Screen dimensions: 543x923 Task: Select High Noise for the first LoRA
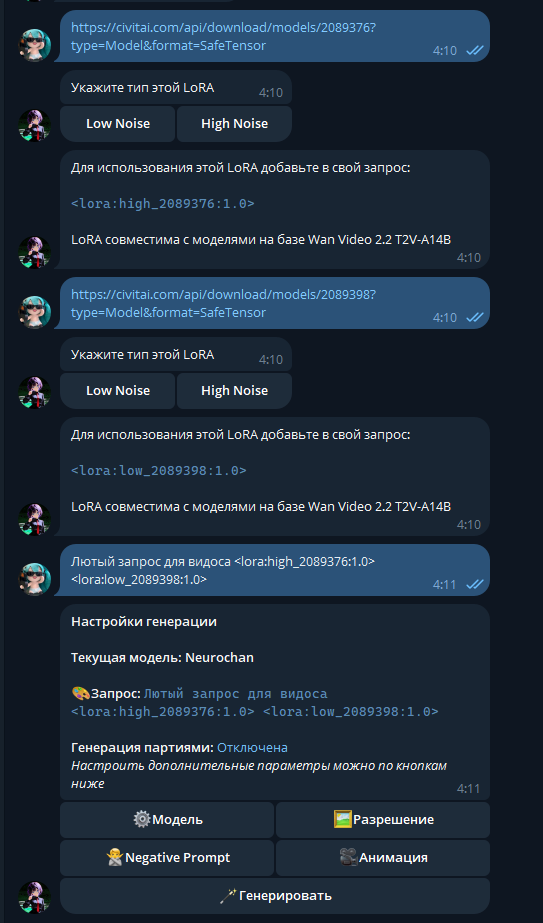tap(234, 124)
